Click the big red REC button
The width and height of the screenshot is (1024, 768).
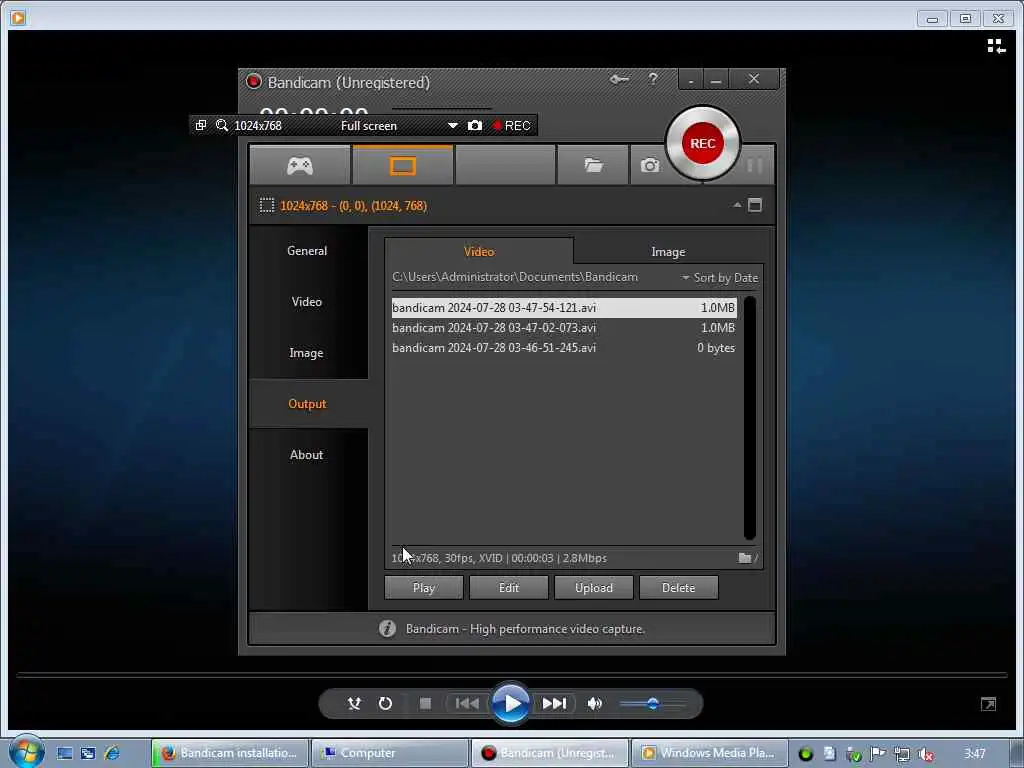click(703, 144)
